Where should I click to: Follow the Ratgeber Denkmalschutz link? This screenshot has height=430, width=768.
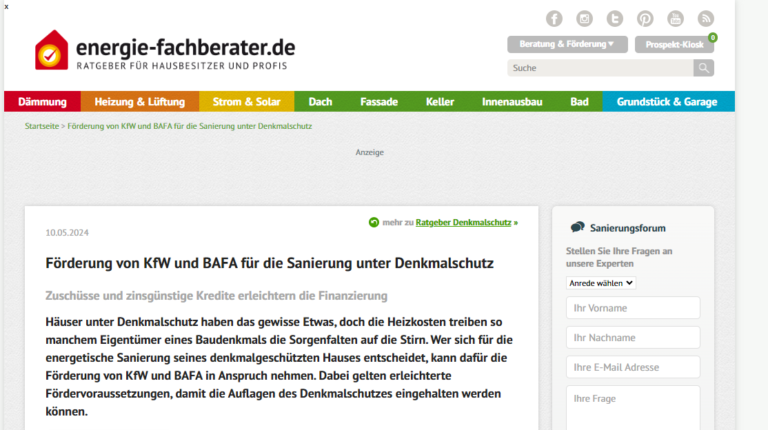463,222
